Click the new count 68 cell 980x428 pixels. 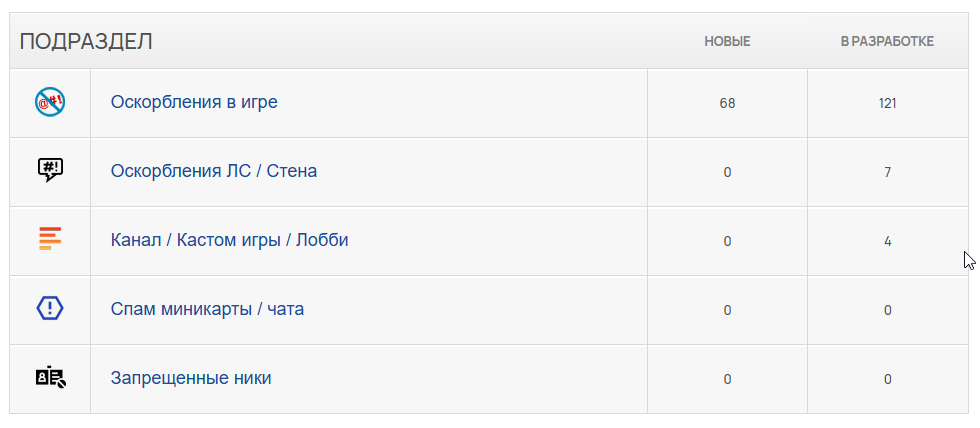click(x=728, y=103)
